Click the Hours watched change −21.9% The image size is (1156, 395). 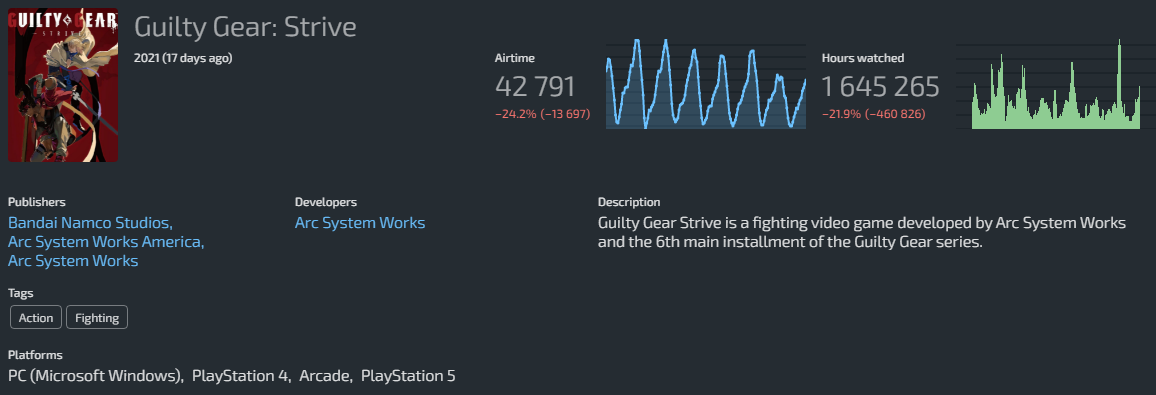[842, 114]
